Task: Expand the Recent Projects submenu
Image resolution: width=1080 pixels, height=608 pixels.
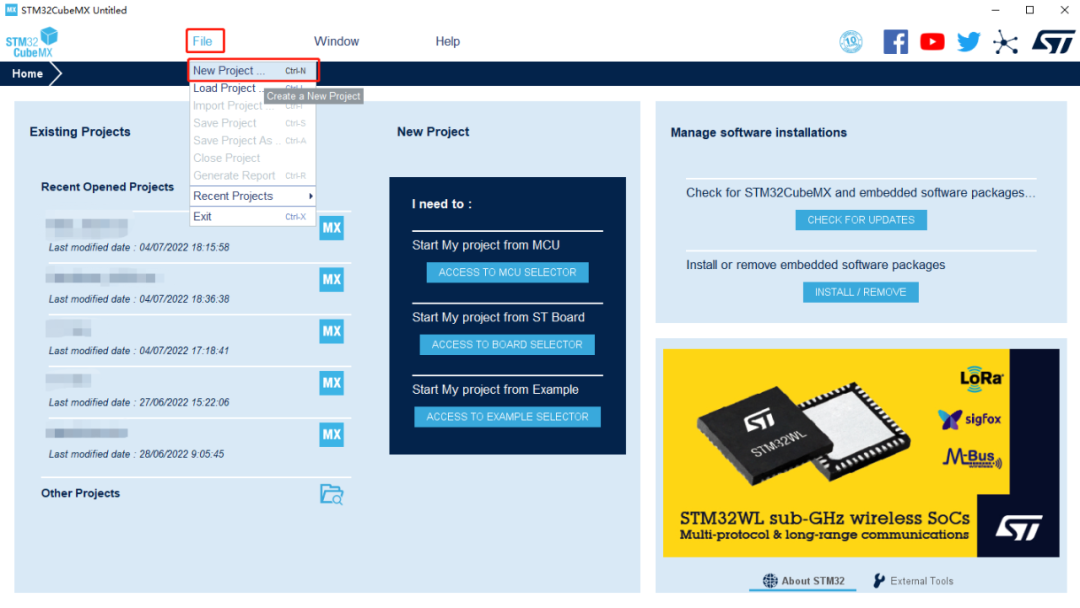Action: [x=253, y=196]
